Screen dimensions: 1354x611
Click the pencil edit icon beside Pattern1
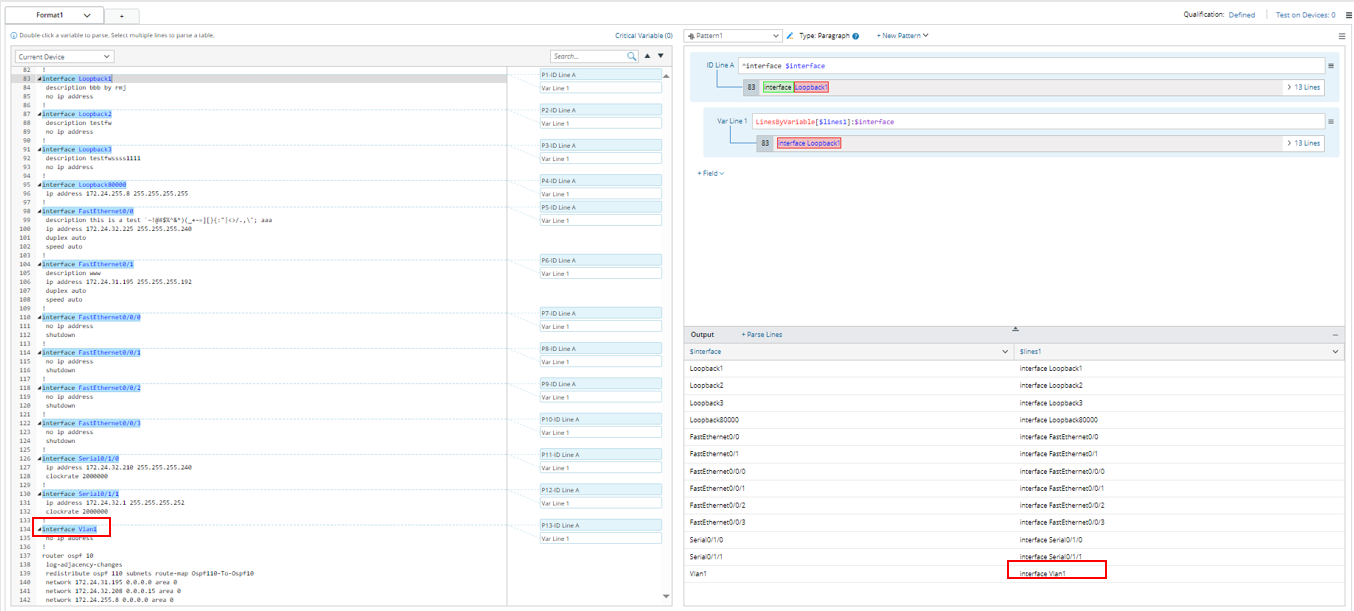(790, 36)
